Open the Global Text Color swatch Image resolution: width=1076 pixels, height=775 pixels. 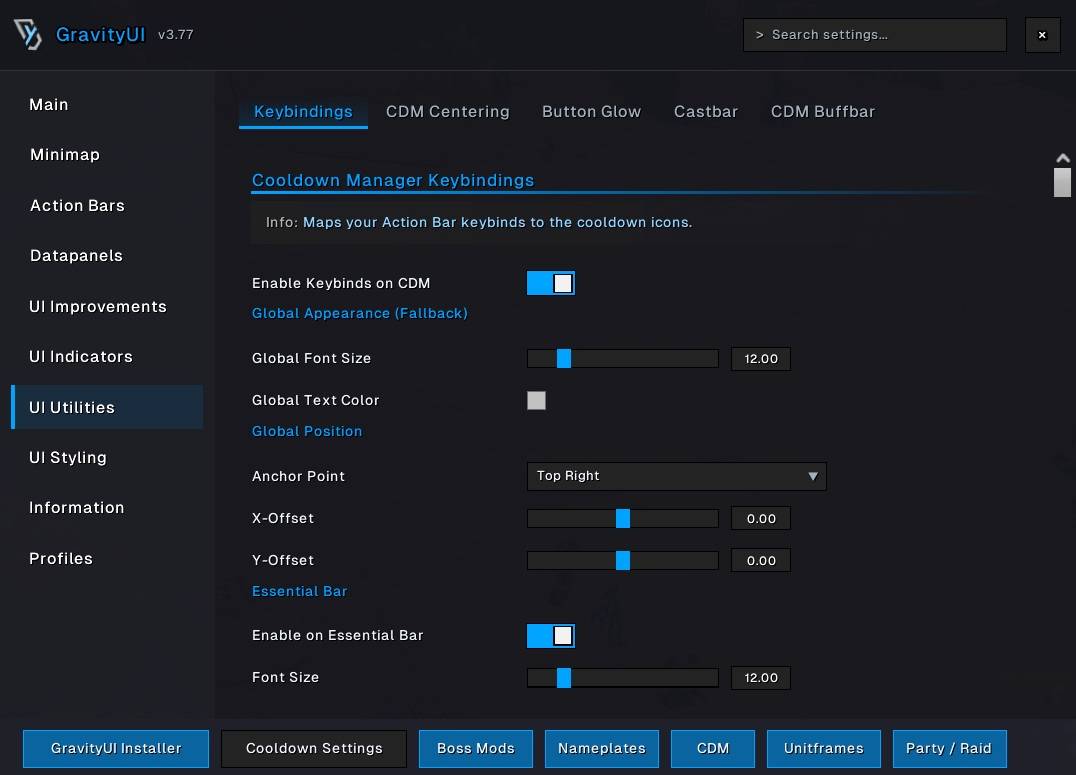click(x=536, y=400)
